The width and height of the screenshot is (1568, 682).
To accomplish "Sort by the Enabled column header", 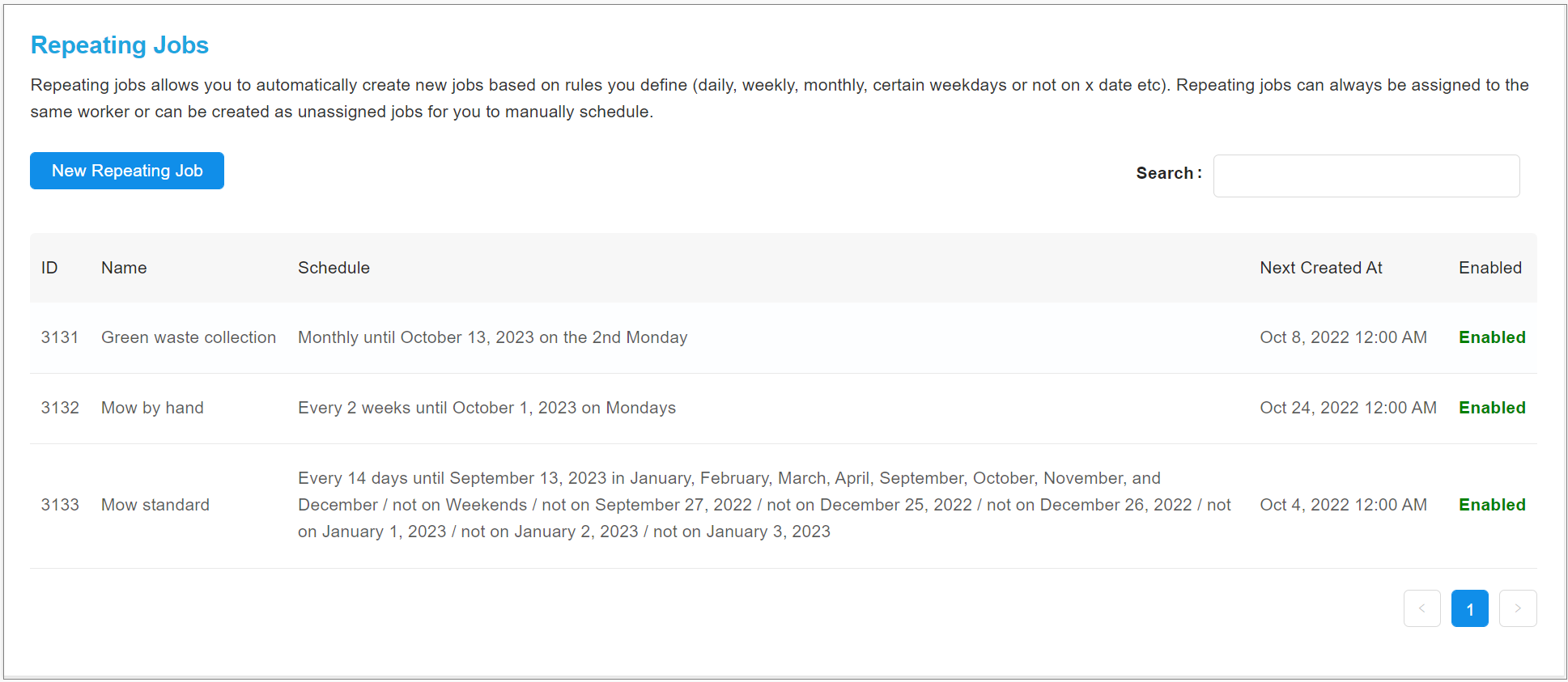I will pos(1489,268).
